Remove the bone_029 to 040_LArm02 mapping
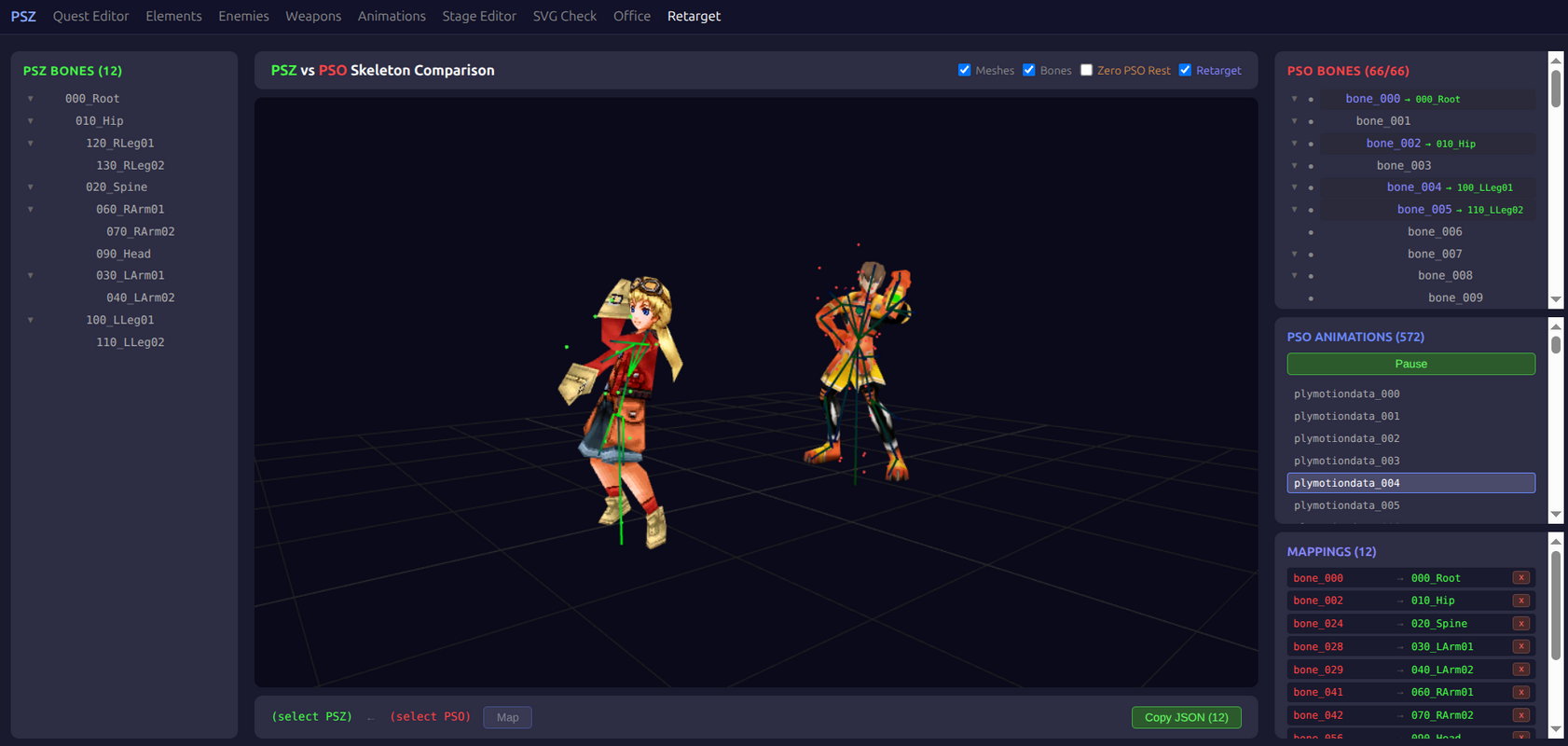Viewport: 1568px width, 746px height. (x=1520, y=670)
